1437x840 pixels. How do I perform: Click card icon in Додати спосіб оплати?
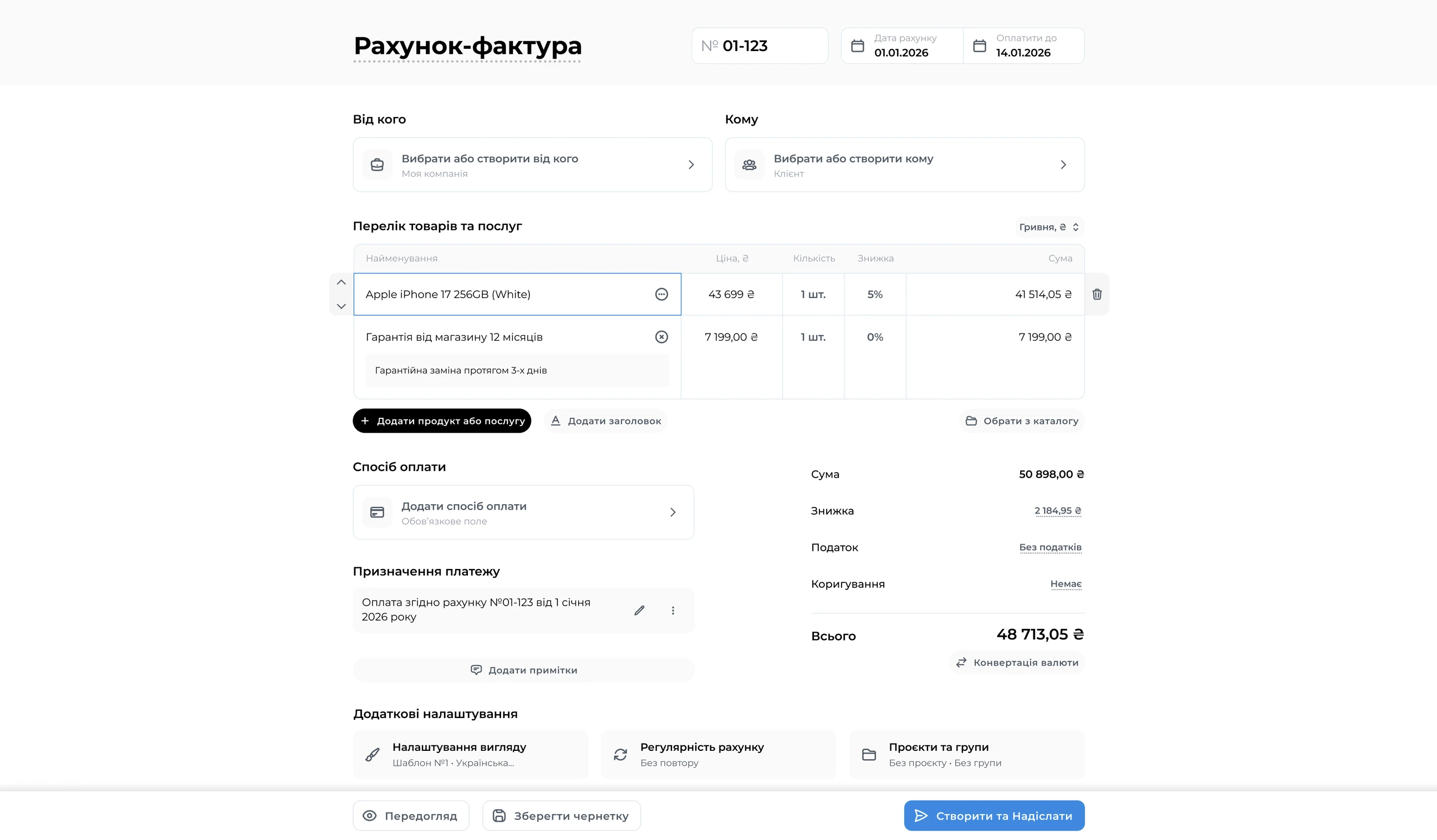[x=377, y=513]
